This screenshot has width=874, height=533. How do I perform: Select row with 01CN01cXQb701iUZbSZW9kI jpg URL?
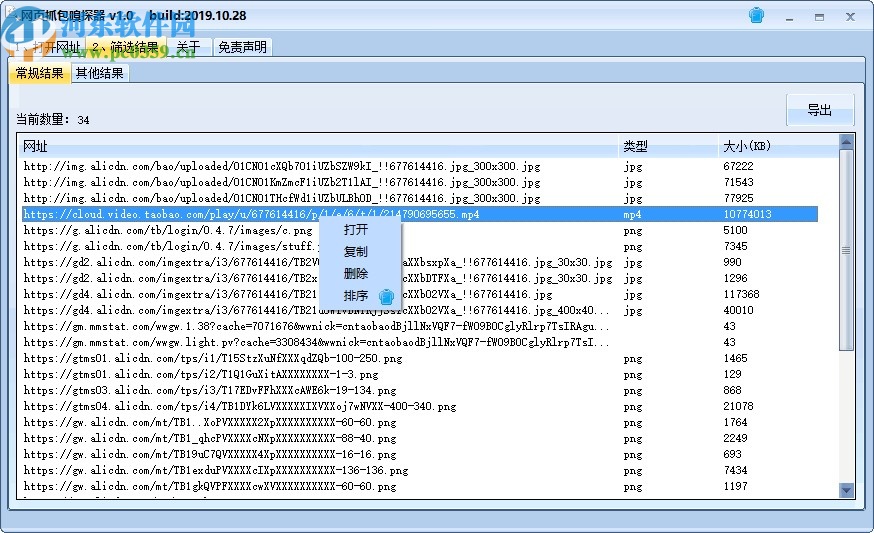420,166
